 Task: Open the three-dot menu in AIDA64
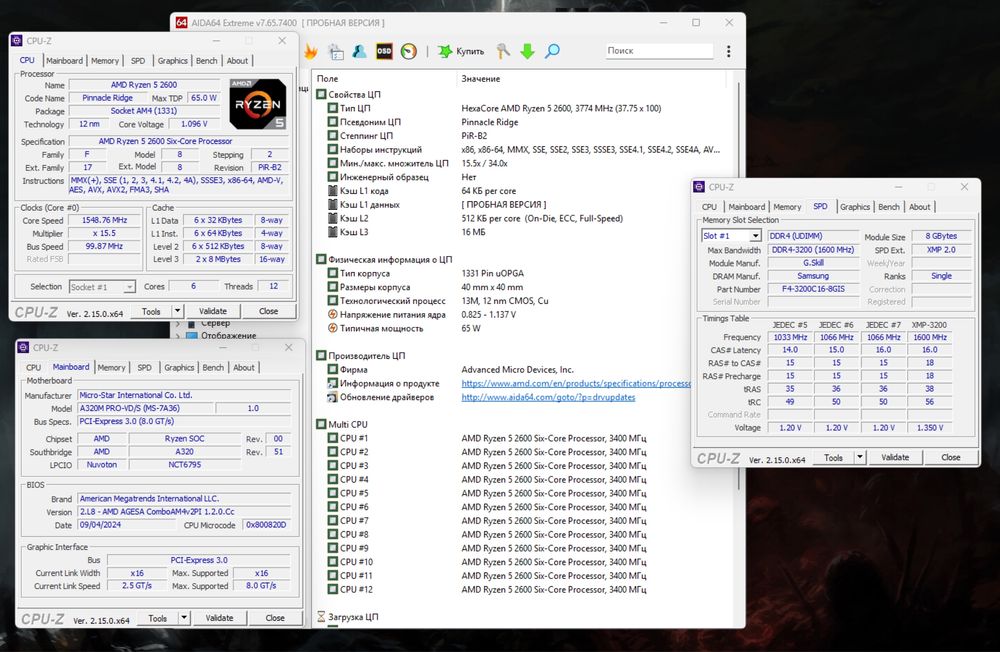pyautogui.click(x=728, y=51)
